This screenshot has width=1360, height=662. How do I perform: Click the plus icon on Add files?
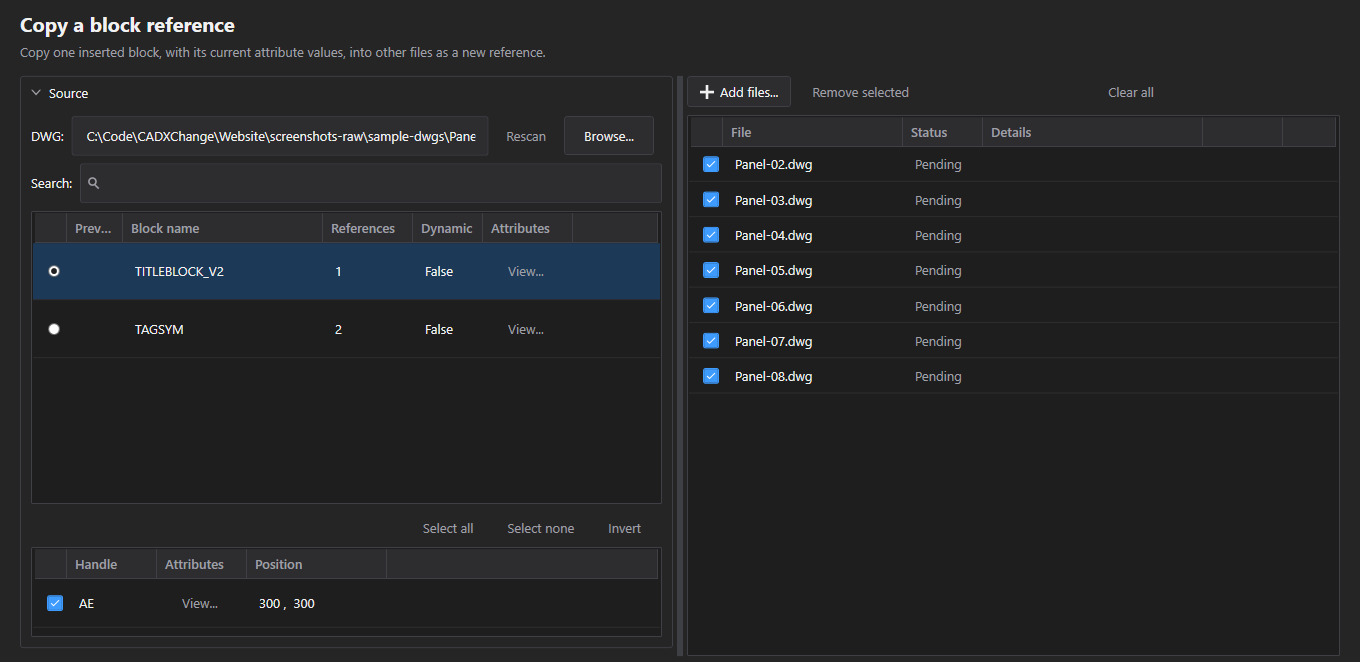707,92
